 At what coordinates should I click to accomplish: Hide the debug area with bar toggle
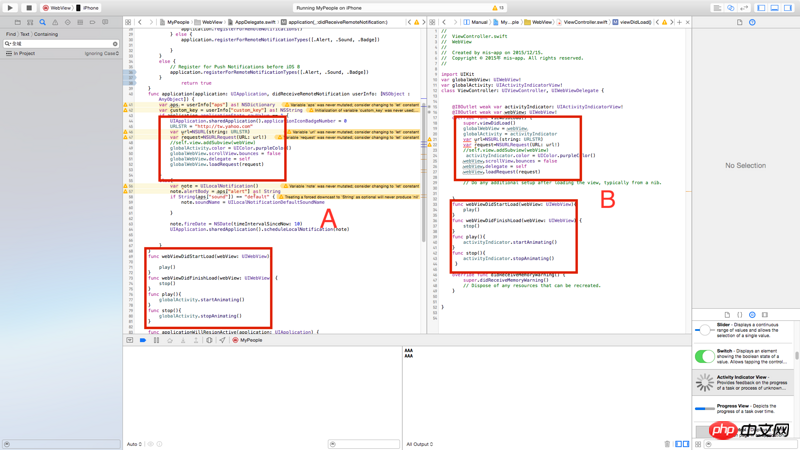click(130, 340)
